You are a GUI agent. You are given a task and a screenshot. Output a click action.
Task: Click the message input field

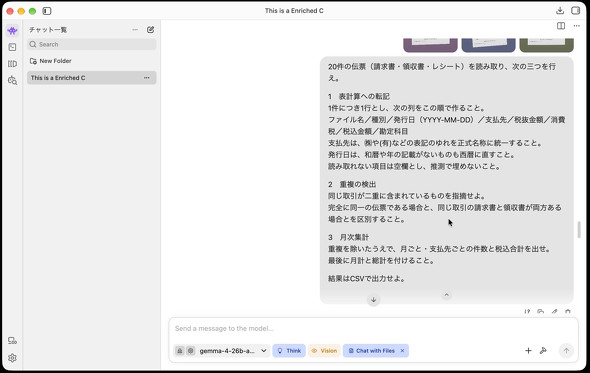click(373, 329)
